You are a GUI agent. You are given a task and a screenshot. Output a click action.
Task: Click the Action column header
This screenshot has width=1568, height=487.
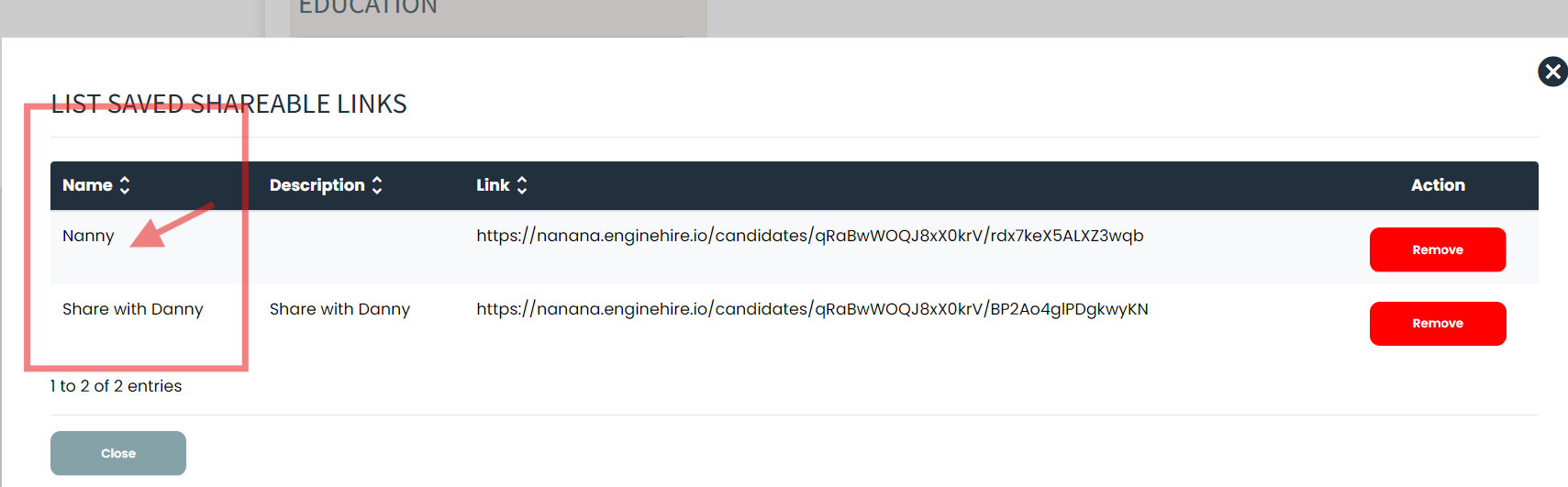tap(1437, 185)
